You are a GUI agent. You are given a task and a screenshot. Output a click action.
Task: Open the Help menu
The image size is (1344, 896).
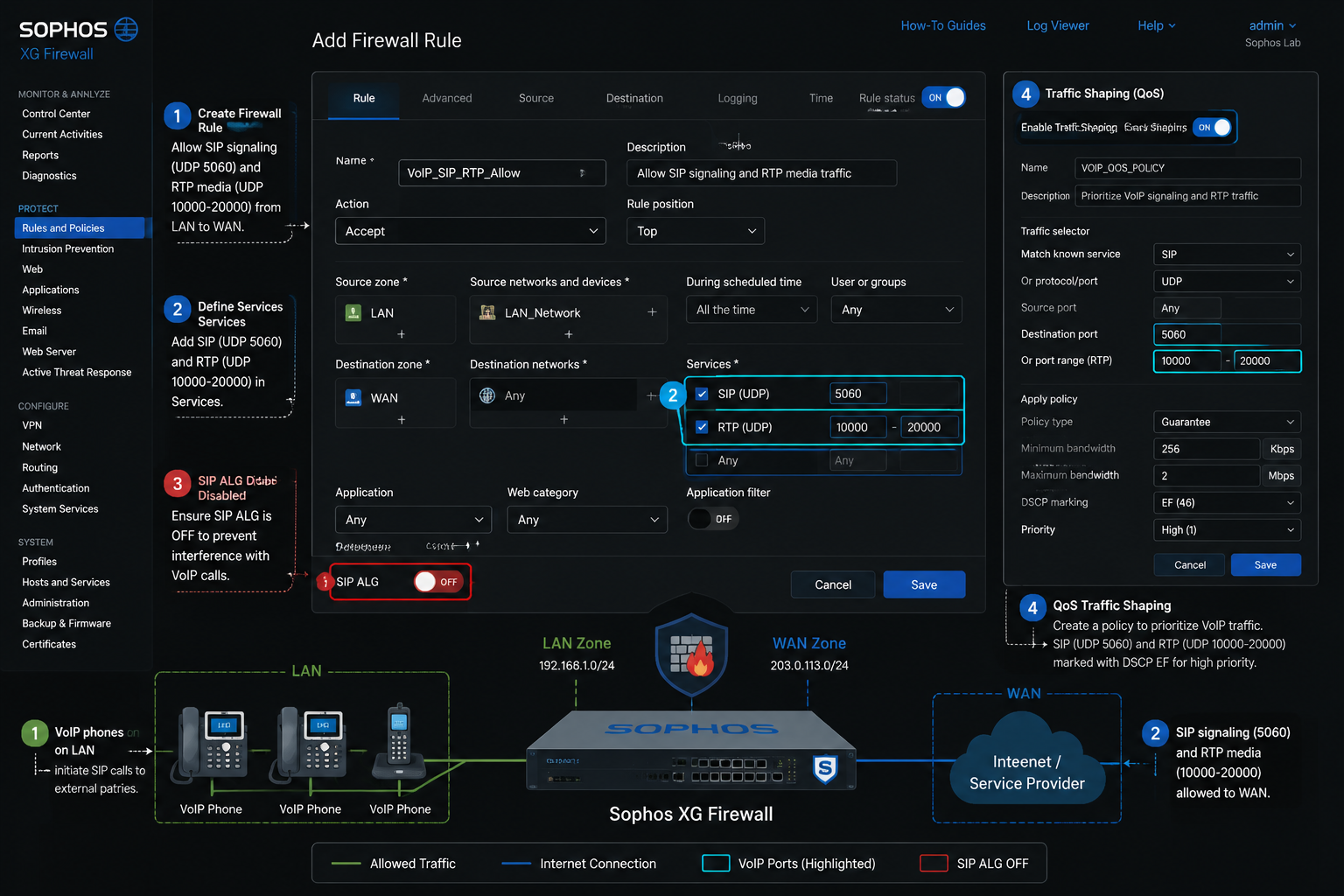[1156, 25]
